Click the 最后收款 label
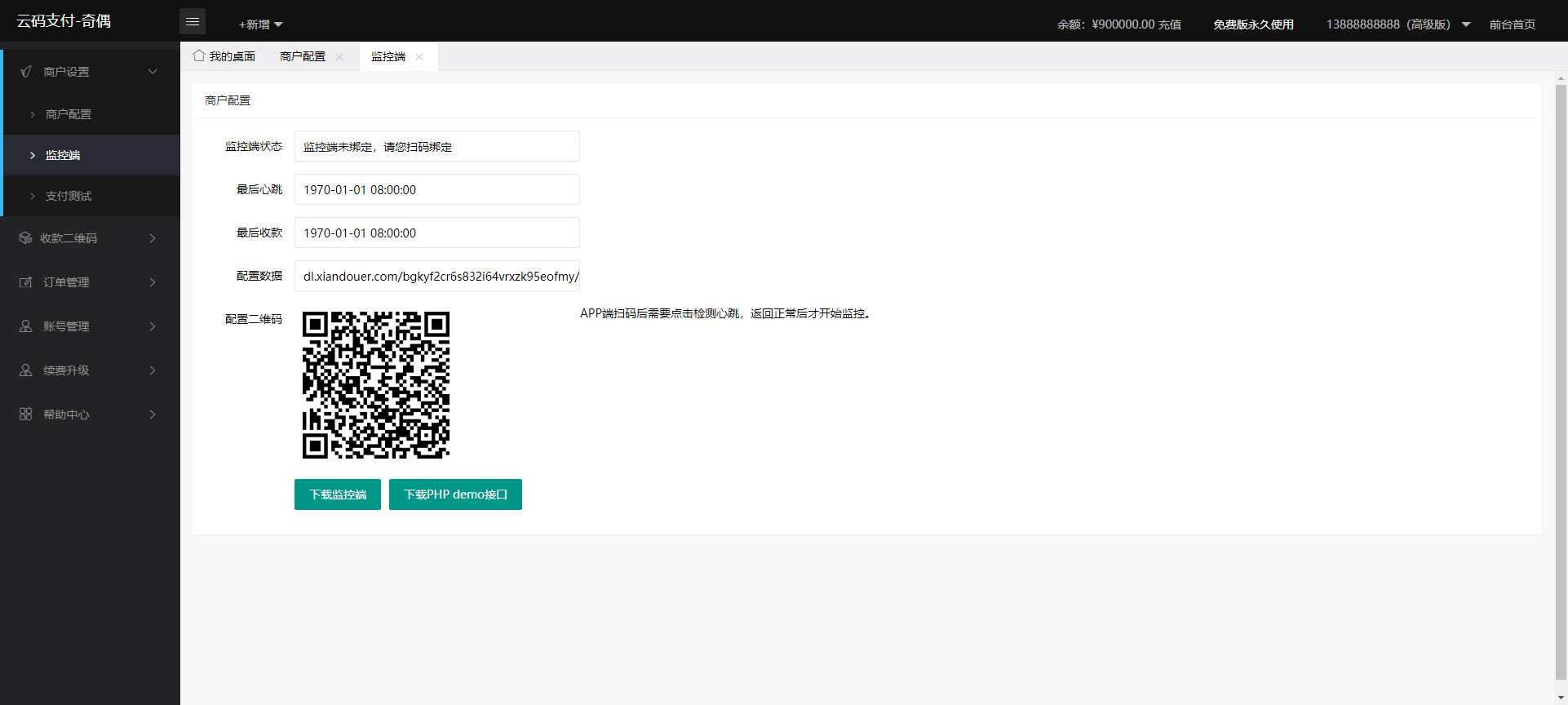1568x705 pixels. 259,233
